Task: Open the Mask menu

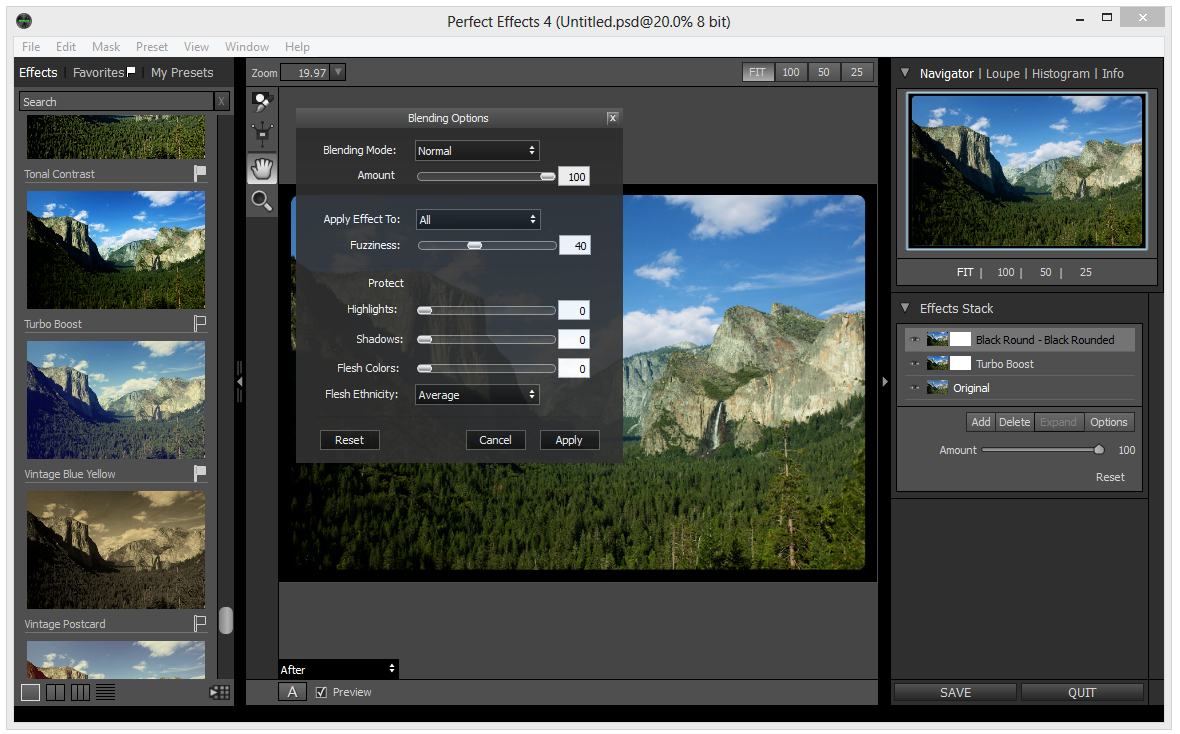Action: [106, 47]
